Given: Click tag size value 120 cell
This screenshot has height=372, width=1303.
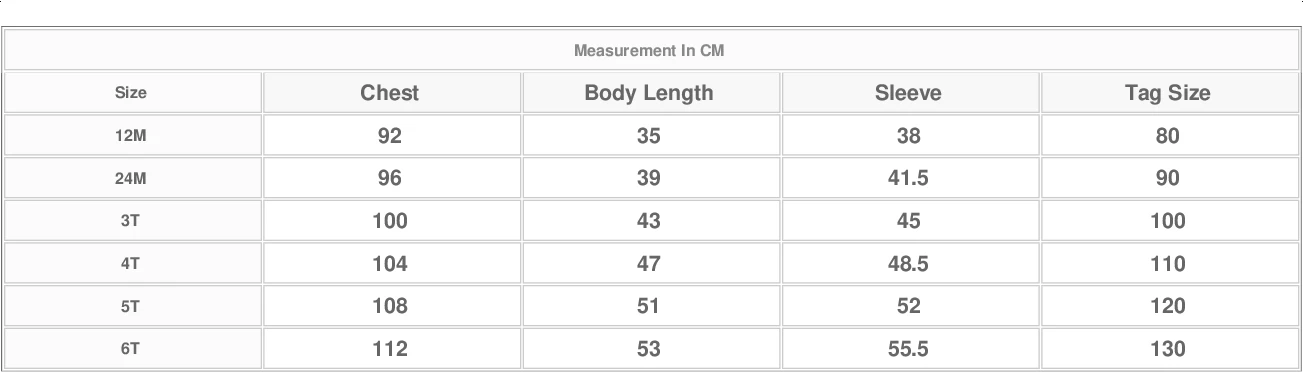Looking at the screenshot, I should [1168, 307].
